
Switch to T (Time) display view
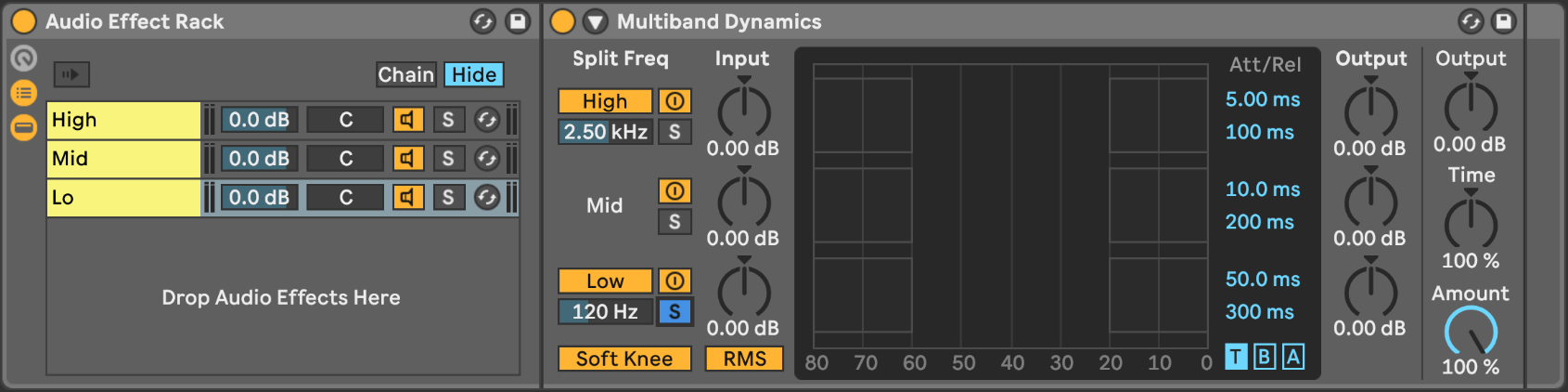pos(1236,357)
